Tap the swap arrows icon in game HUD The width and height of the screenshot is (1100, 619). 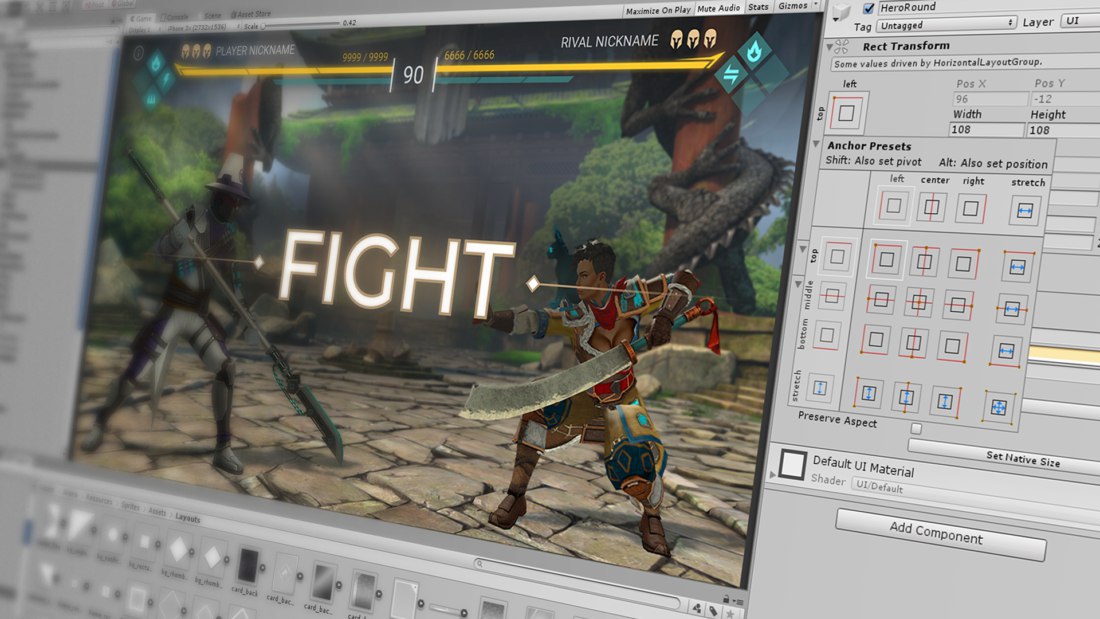pyautogui.click(x=732, y=74)
